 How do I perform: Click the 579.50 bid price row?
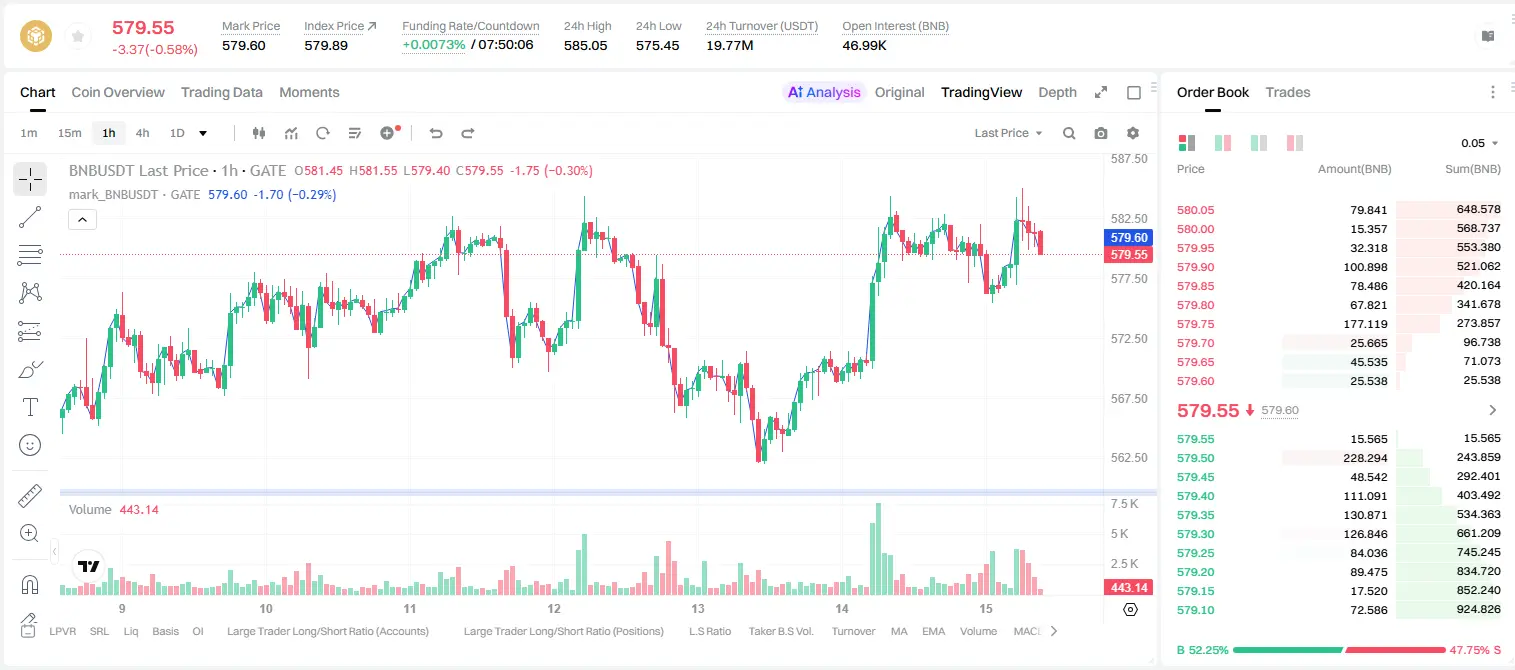[x=1338, y=458]
